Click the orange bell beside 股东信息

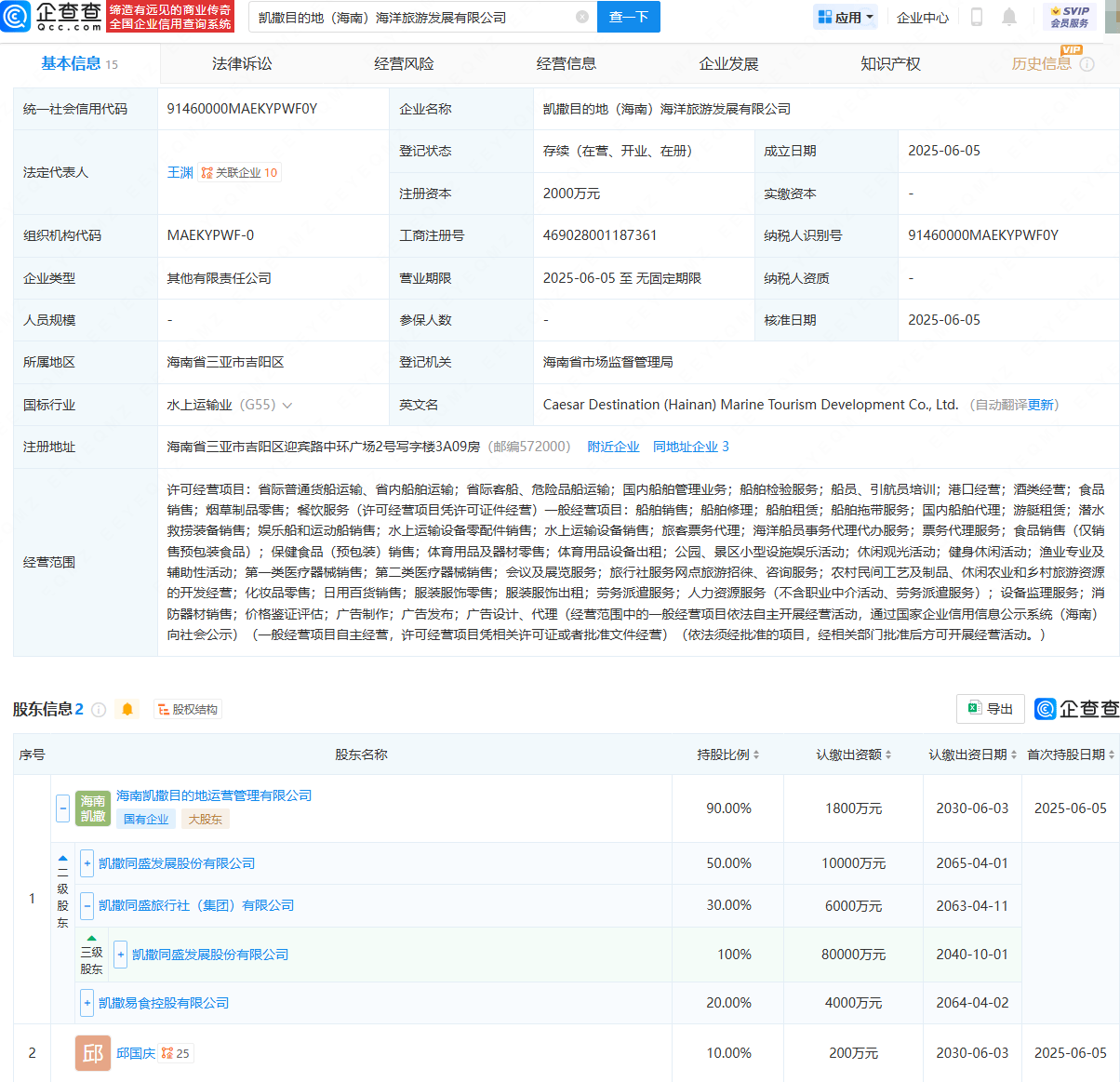[127, 710]
